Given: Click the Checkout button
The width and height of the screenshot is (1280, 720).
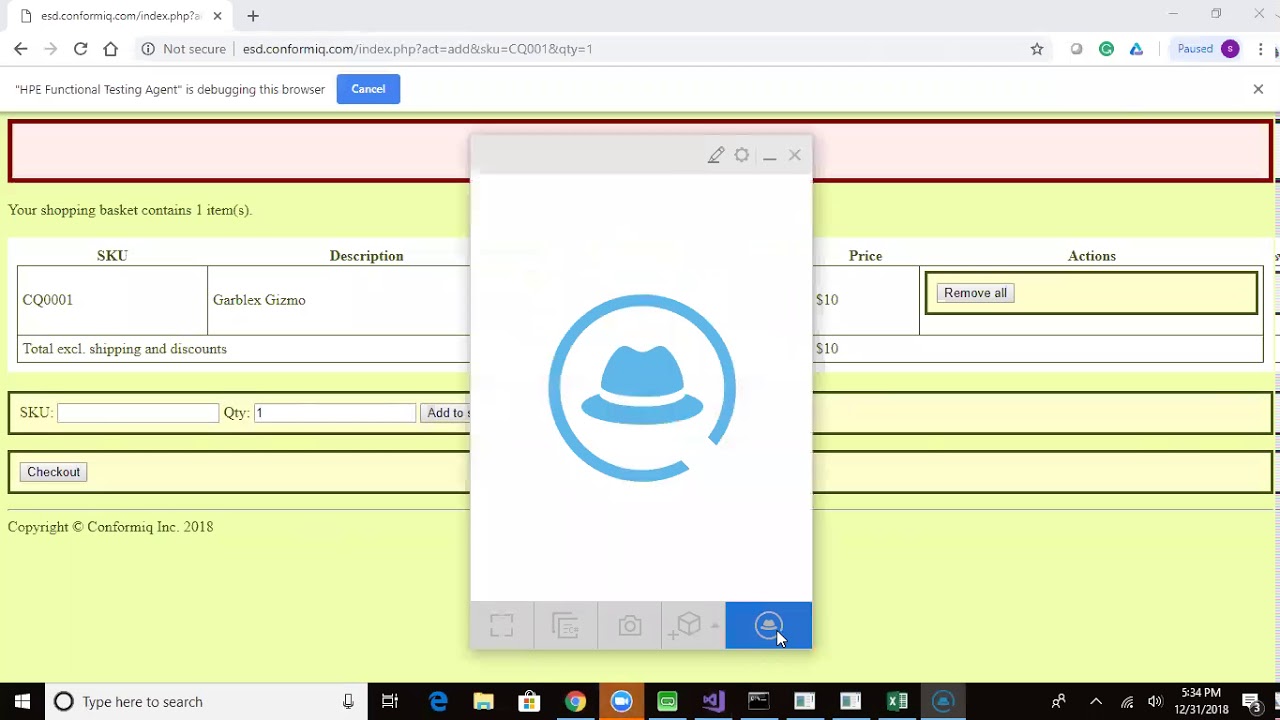Looking at the screenshot, I should tap(54, 472).
